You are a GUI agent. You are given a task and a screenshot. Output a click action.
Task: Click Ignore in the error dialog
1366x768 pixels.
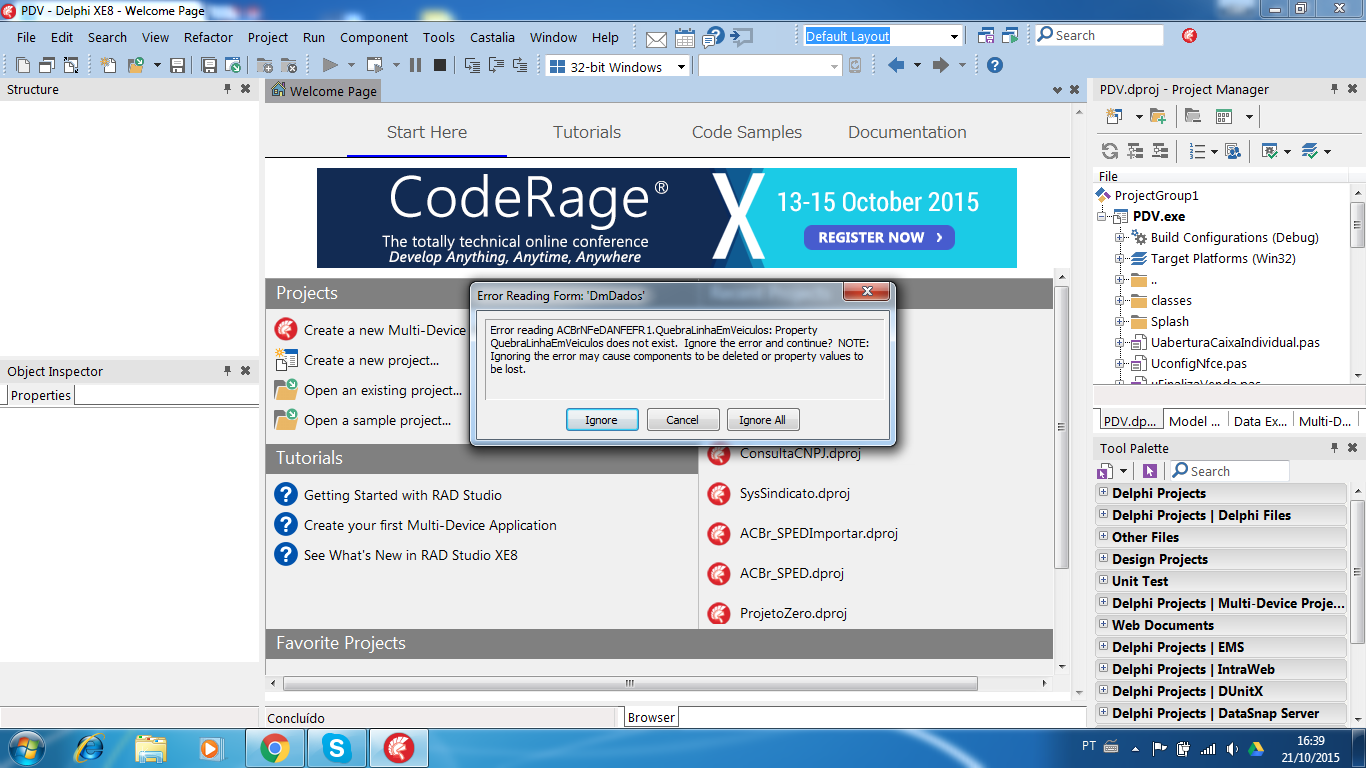click(x=601, y=420)
